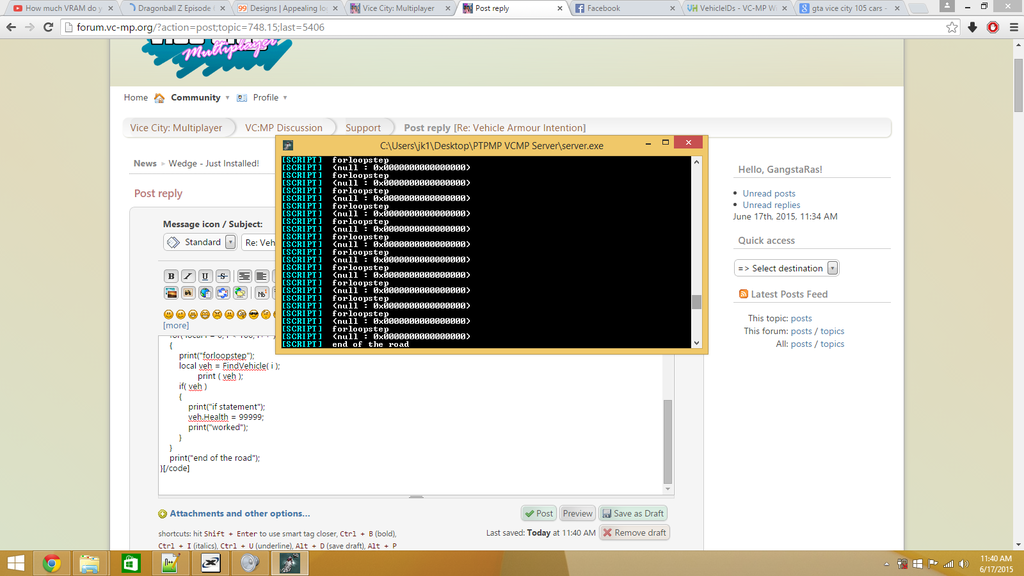Open the Wedge - Just Installed! news link
The image size is (1024, 576).
(x=214, y=163)
